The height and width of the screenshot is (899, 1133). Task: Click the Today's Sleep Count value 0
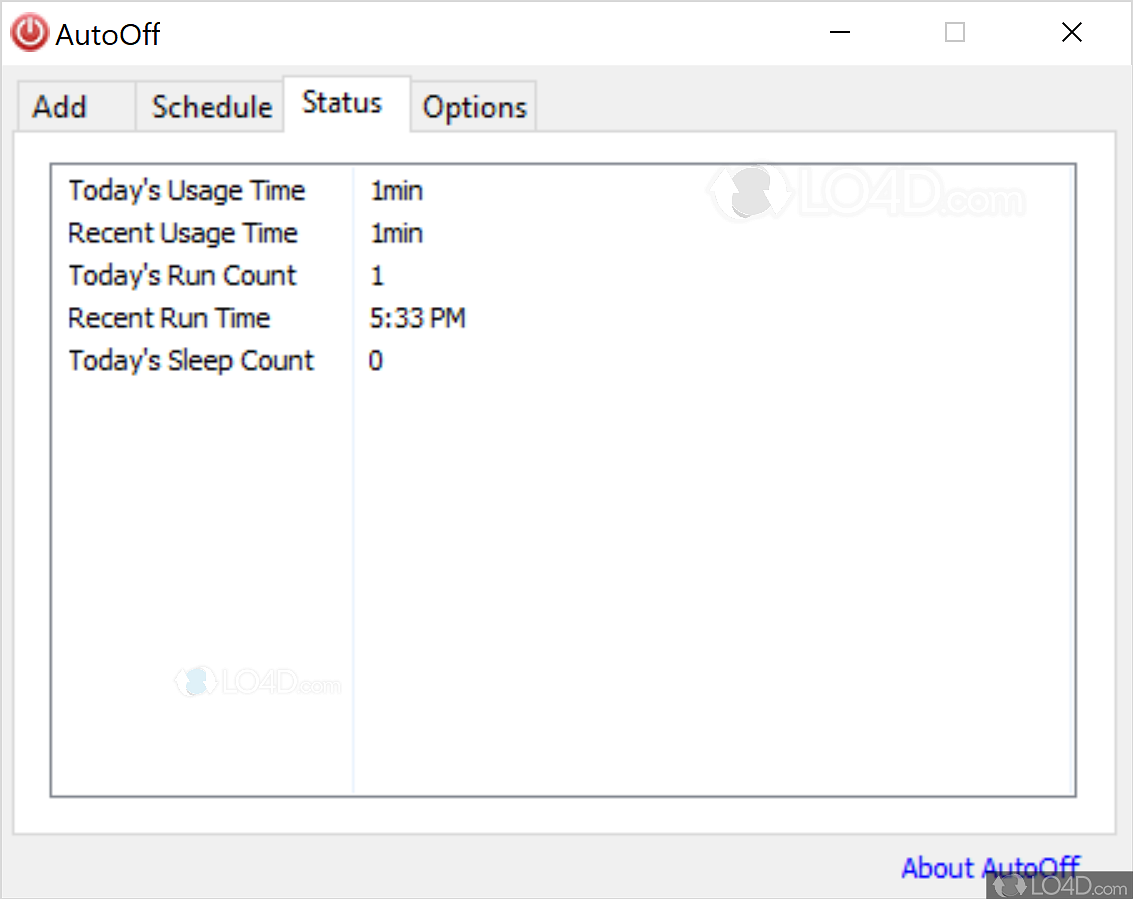click(x=376, y=361)
